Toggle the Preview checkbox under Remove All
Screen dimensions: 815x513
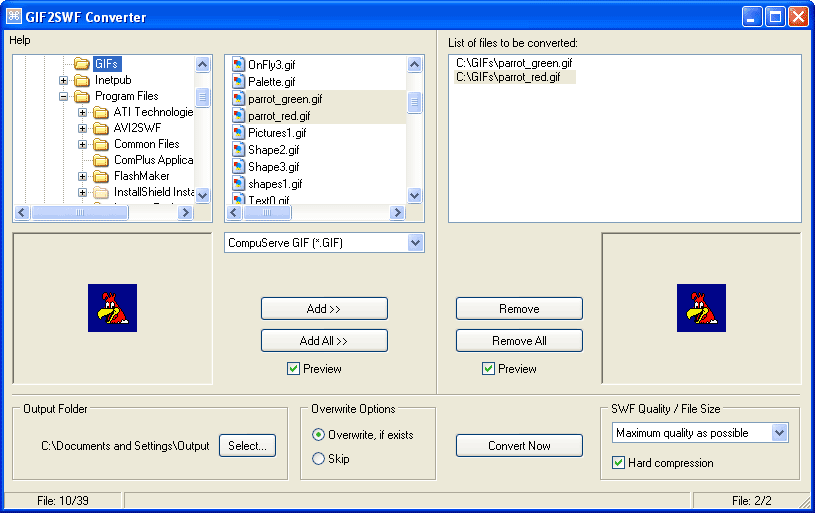488,369
